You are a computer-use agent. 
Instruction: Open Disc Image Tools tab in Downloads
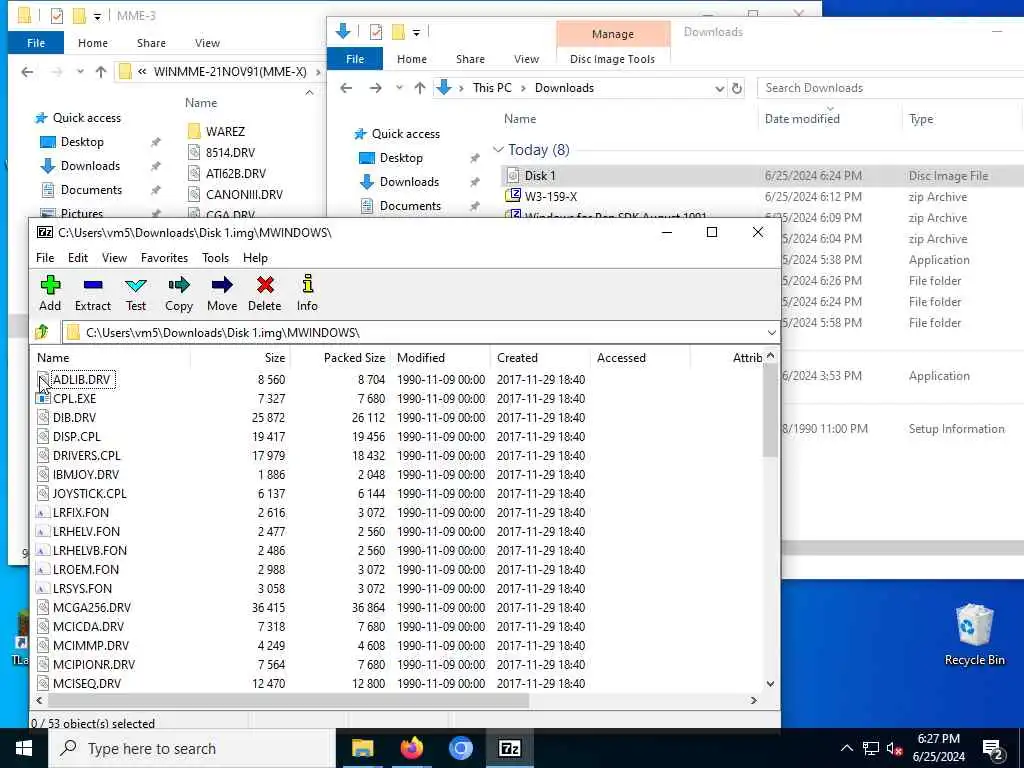click(612, 59)
